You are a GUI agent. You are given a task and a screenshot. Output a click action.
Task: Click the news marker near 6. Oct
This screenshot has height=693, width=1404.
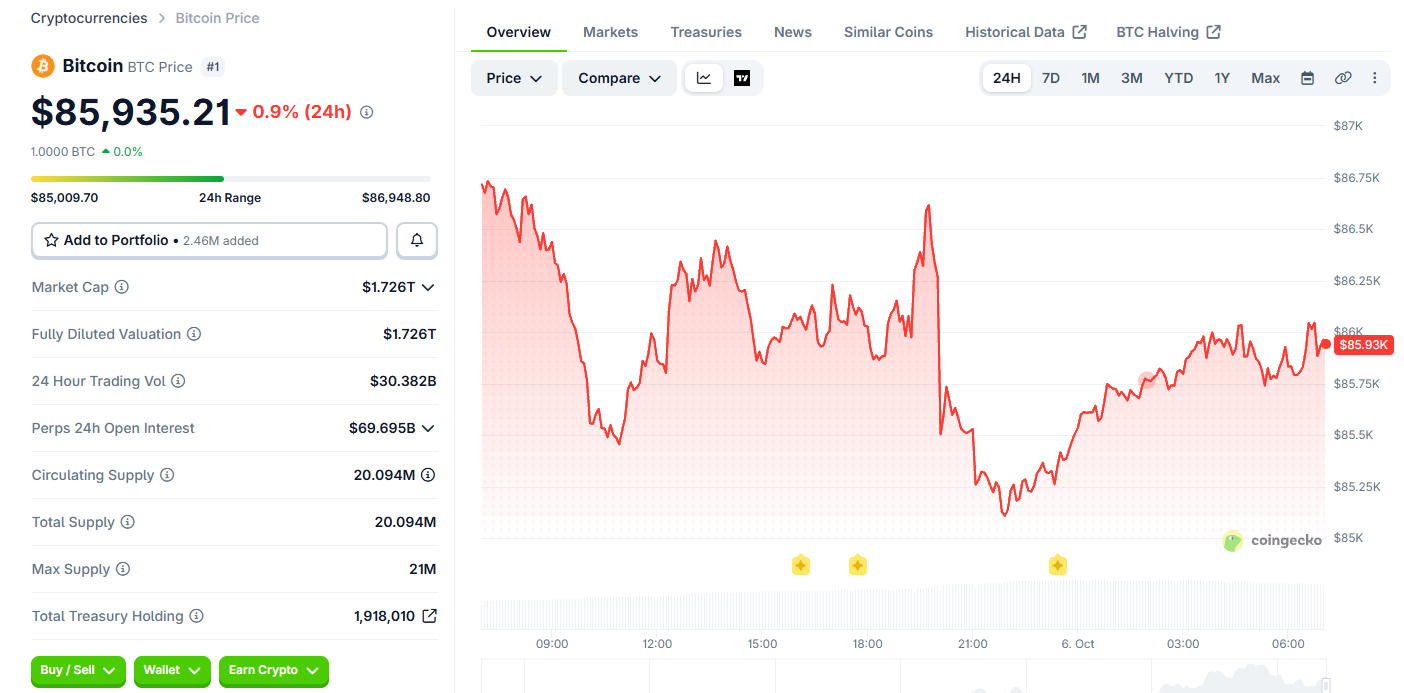[x=1058, y=565]
